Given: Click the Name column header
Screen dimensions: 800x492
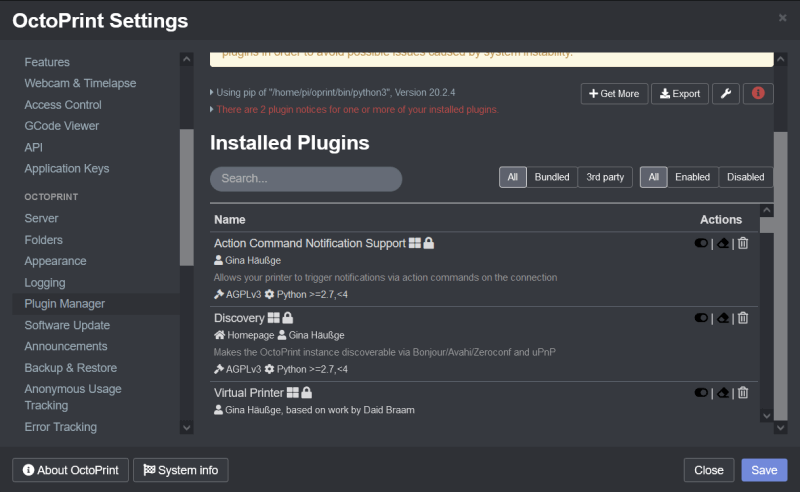Looking at the screenshot, I should pos(230,219).
